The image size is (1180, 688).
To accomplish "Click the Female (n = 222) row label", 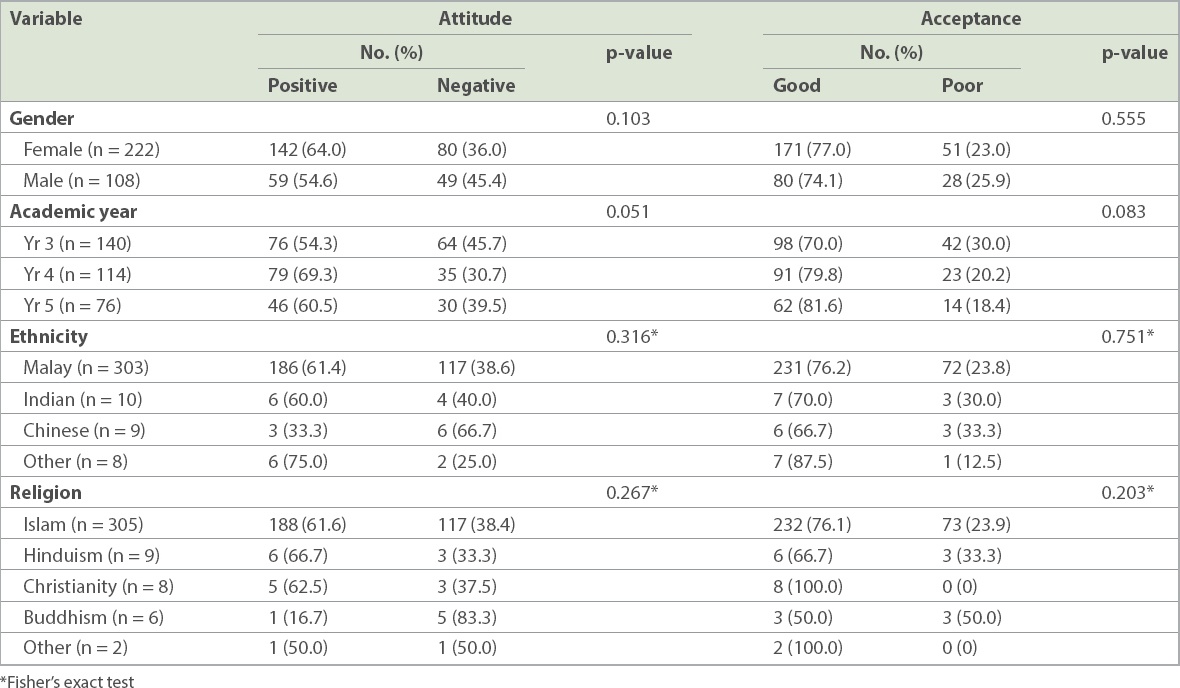I will tap(91, 149).
